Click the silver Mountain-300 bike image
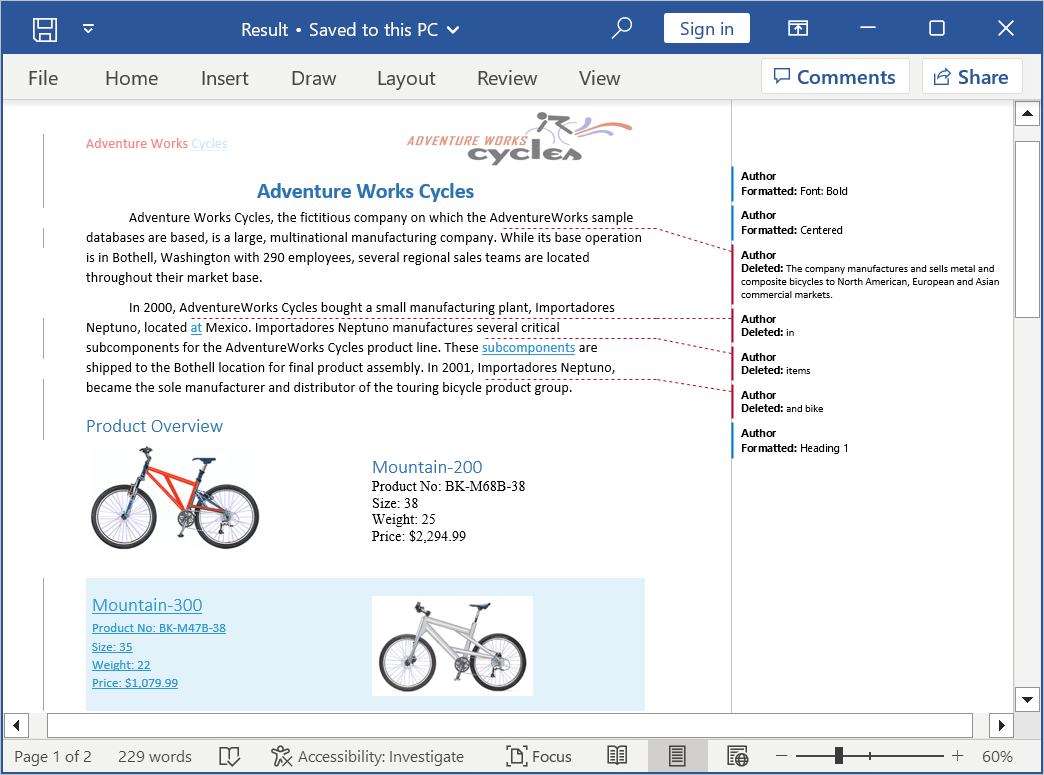The height and width of the screenshot is (775, 1044). click(x=452, y=646)
